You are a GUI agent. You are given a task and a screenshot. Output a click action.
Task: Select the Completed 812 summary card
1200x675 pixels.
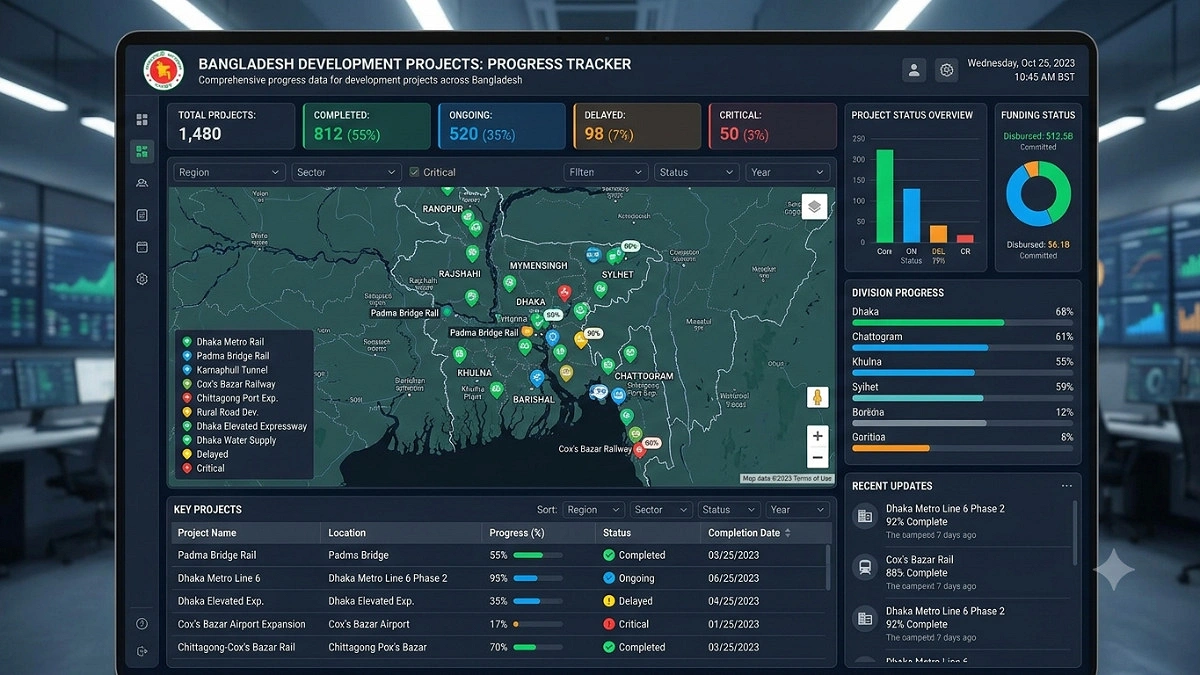point(367,126)
